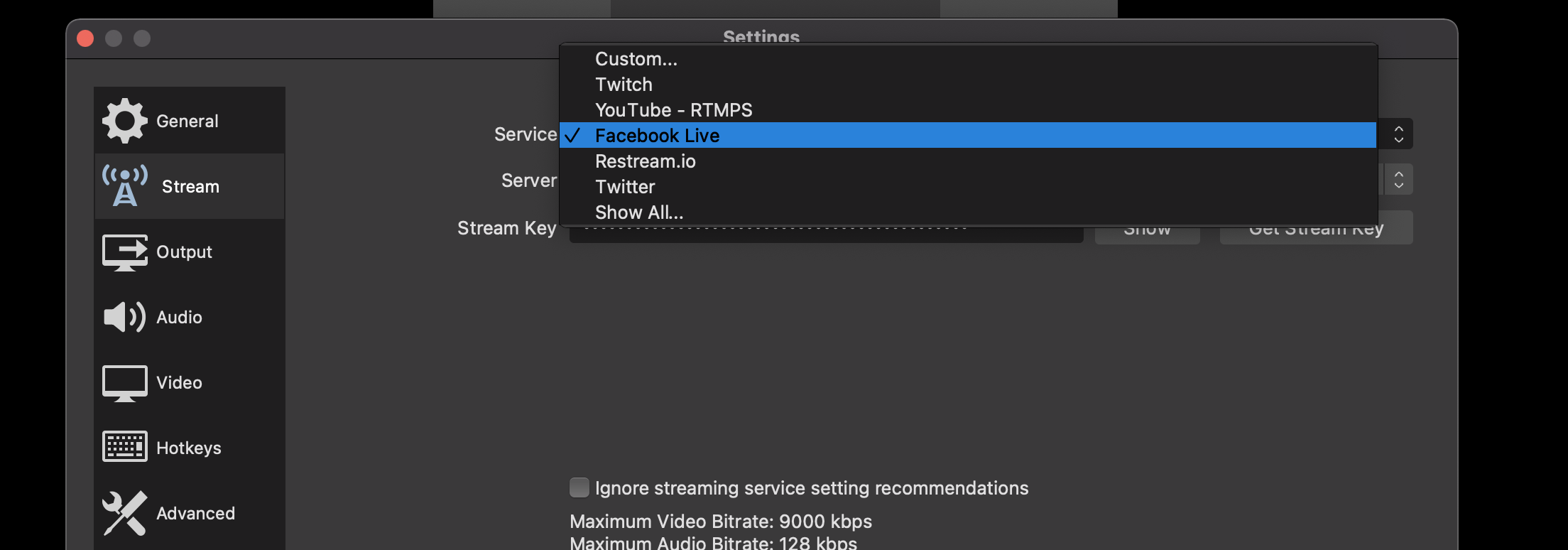Switch to the Stream tab label
This screenshot has width=1568, height=550.
coord(190,186)
